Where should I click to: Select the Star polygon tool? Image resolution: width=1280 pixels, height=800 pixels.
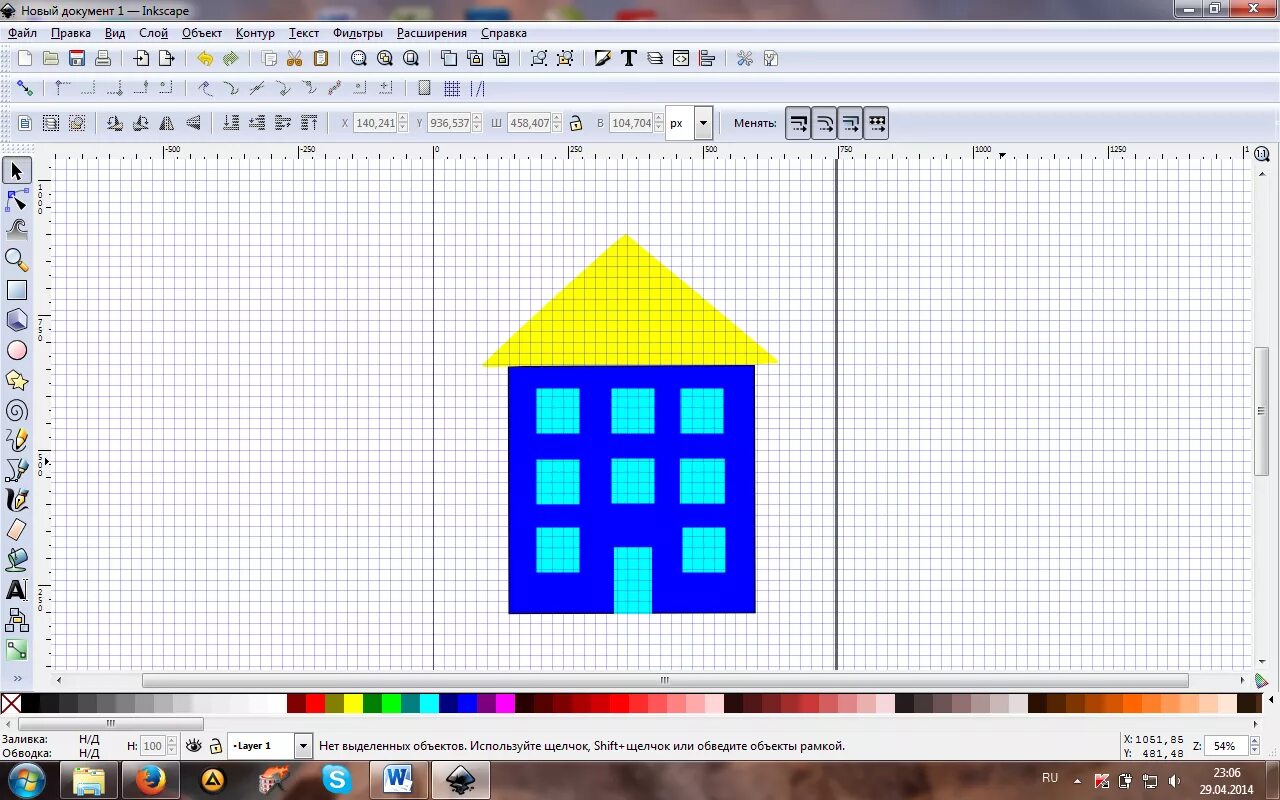tap(17, 380)
